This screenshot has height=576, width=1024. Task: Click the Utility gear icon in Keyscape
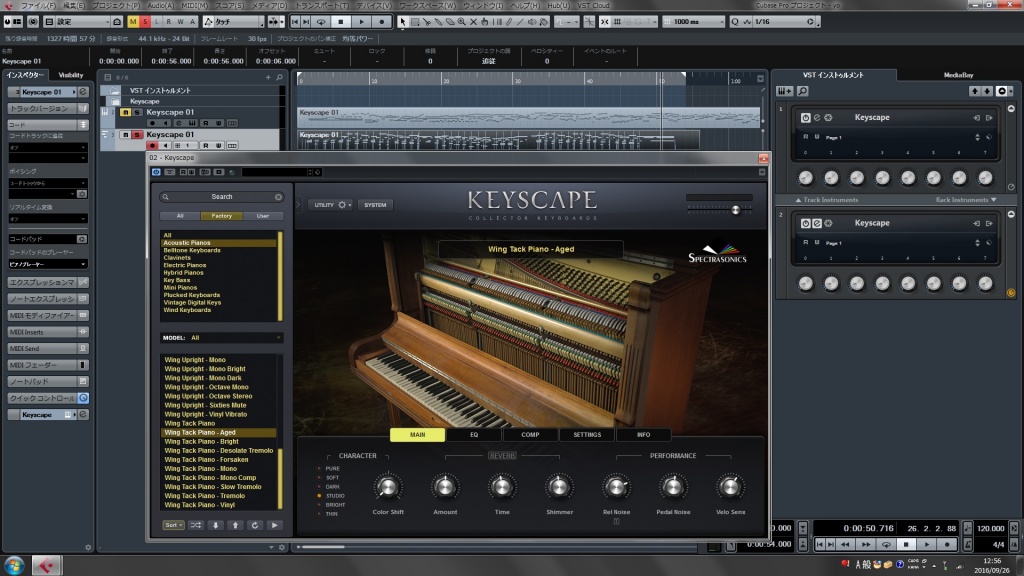tap(342, 205)
